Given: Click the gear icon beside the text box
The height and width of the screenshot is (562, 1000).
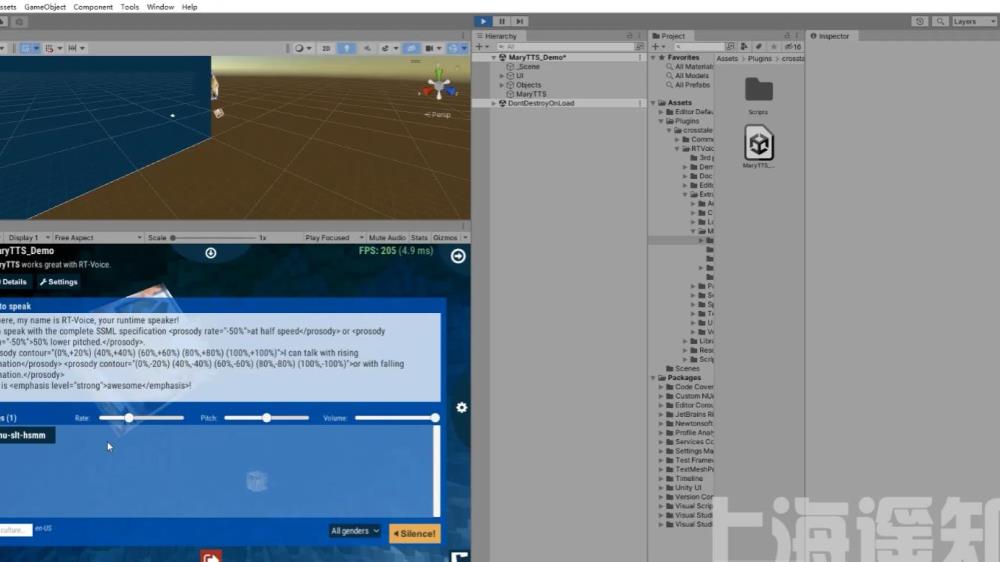Looking at the screenshot, I should tap(461, 408).
